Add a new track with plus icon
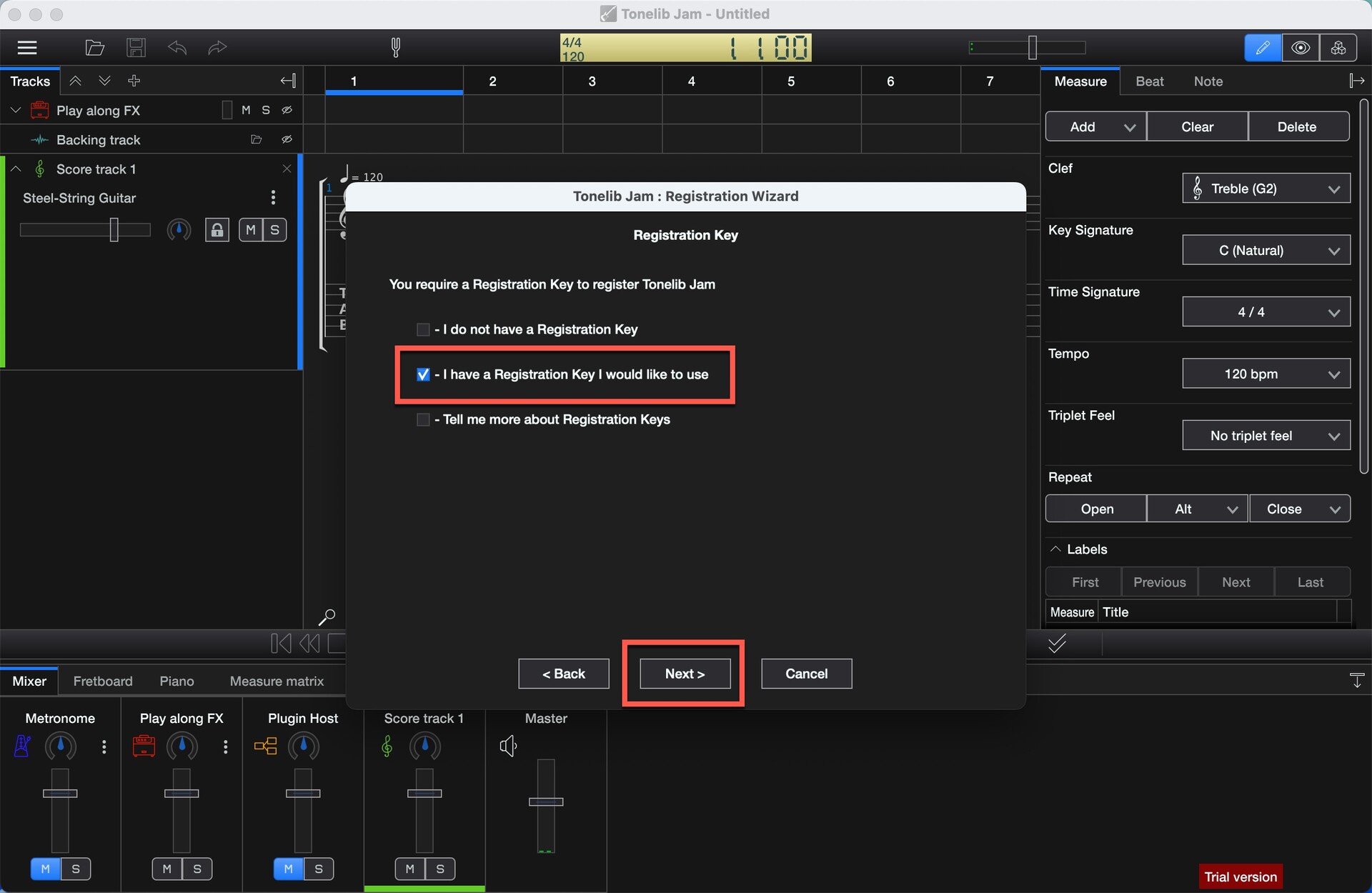This screenshot has width=1372, height=893. point(134,81)
